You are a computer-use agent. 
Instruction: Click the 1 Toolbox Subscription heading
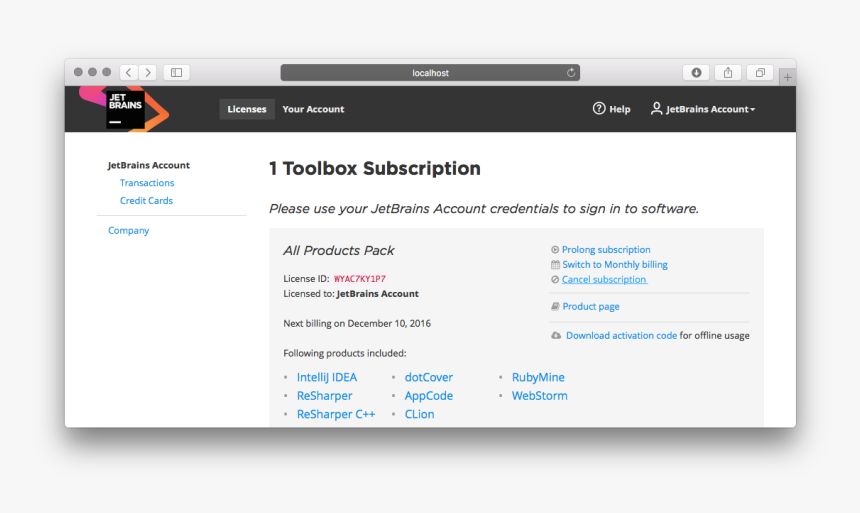click(375, 168)
